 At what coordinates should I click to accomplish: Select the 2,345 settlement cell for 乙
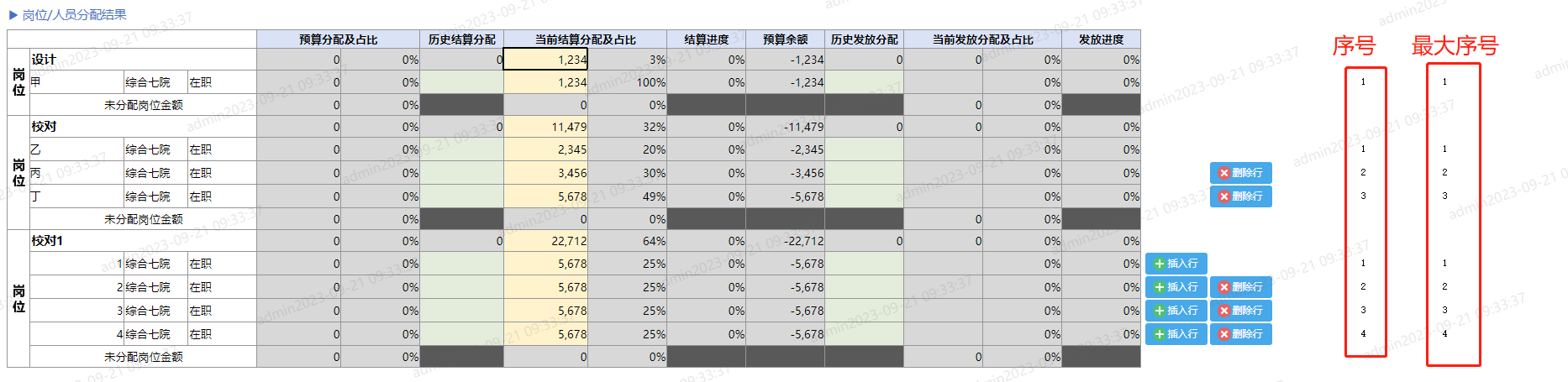pos(545,149)
